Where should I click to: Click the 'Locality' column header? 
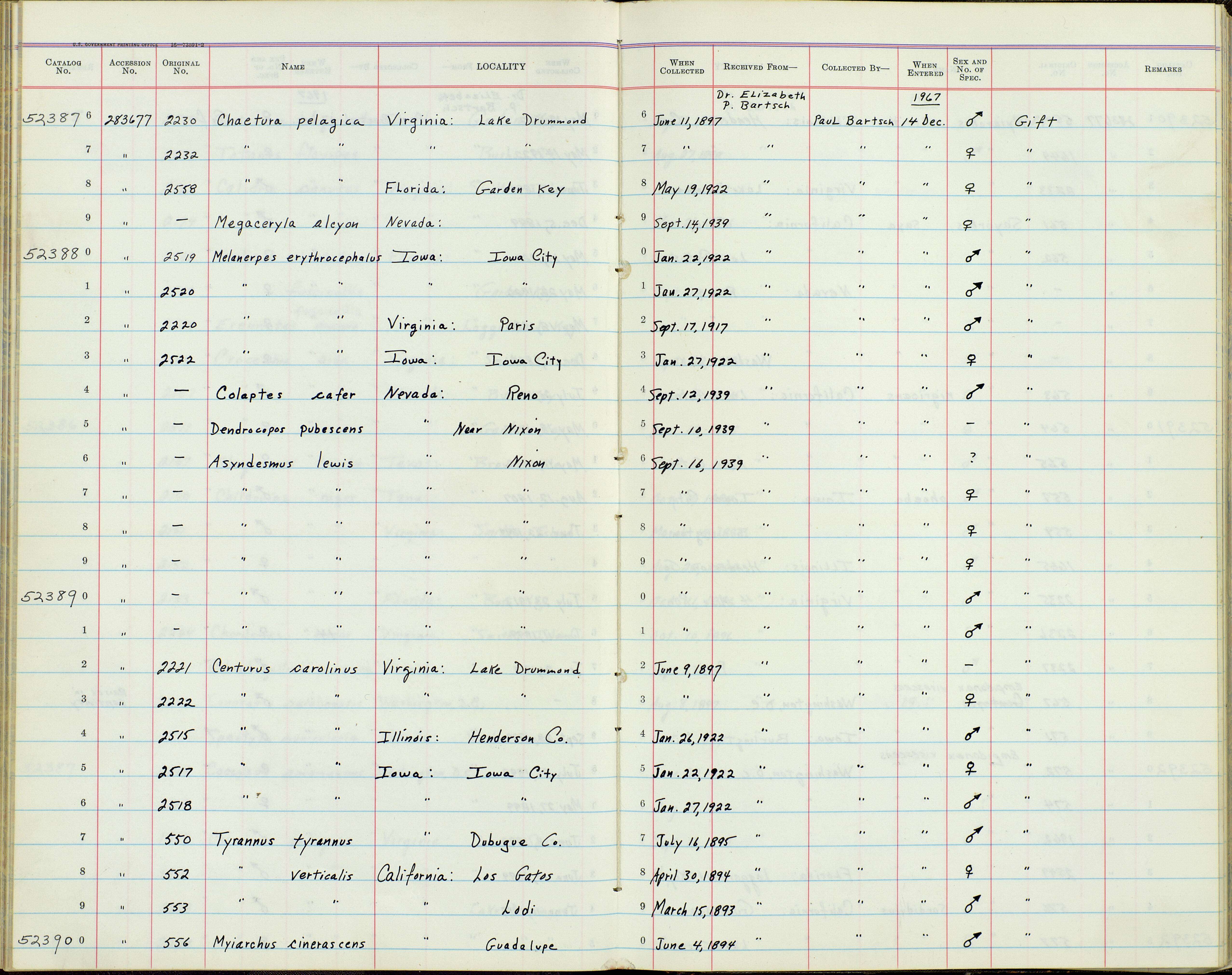pyautogui.click(x=501, y=67)
